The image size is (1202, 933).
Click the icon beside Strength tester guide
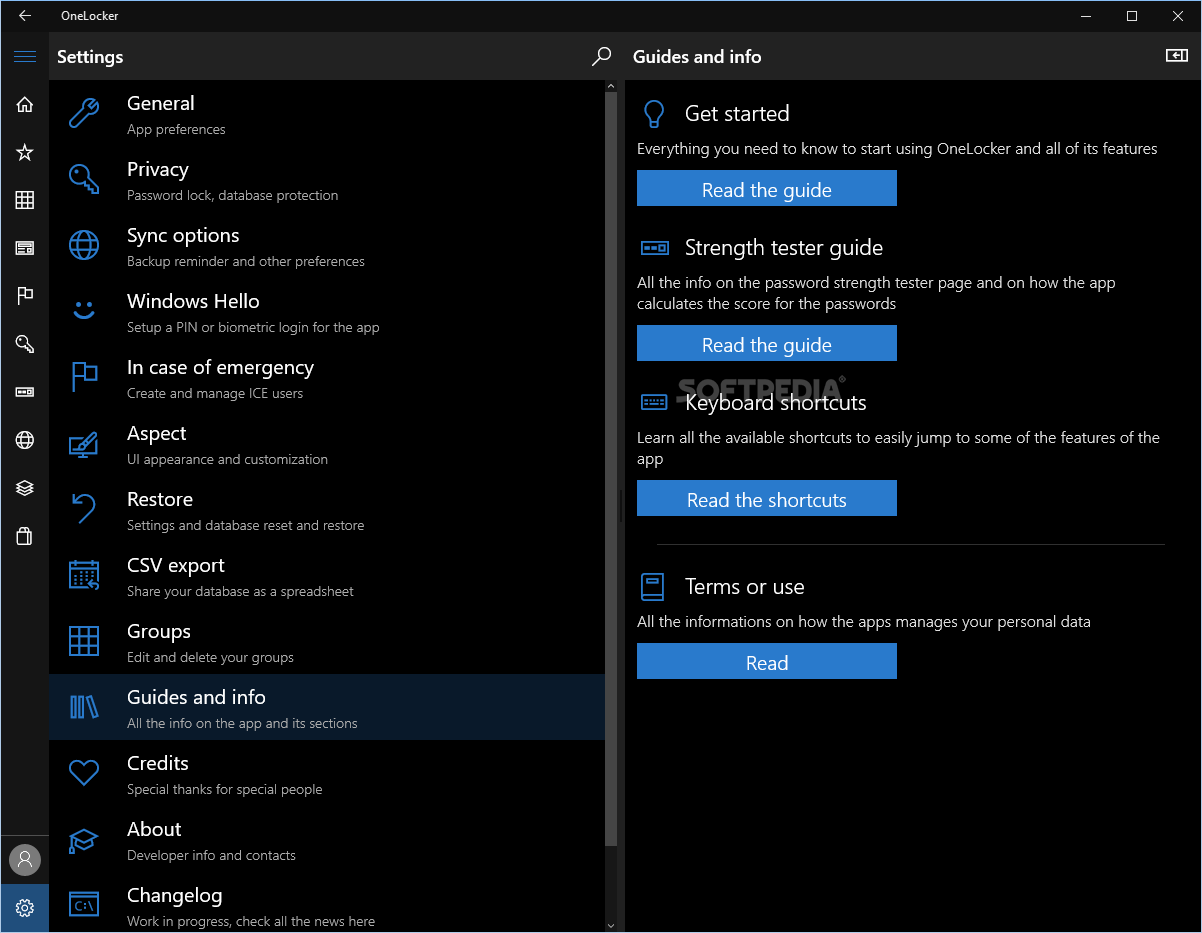pyautogui.click(x=654, y=247)
